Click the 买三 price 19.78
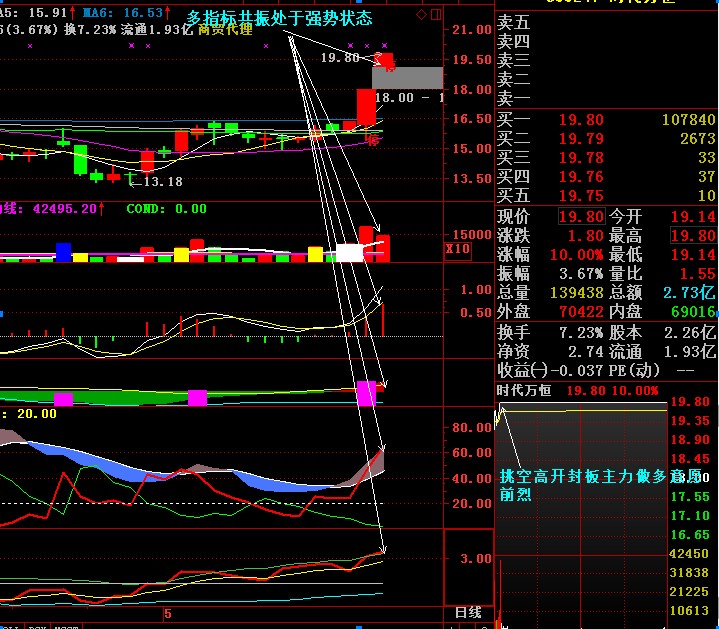This screenshot has width=719, height=629. coord(581,158)
